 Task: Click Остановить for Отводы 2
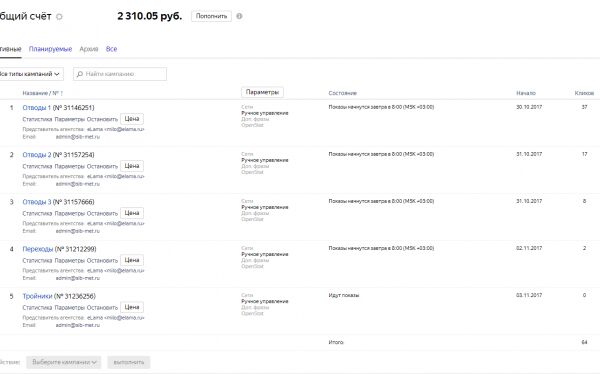102,166
